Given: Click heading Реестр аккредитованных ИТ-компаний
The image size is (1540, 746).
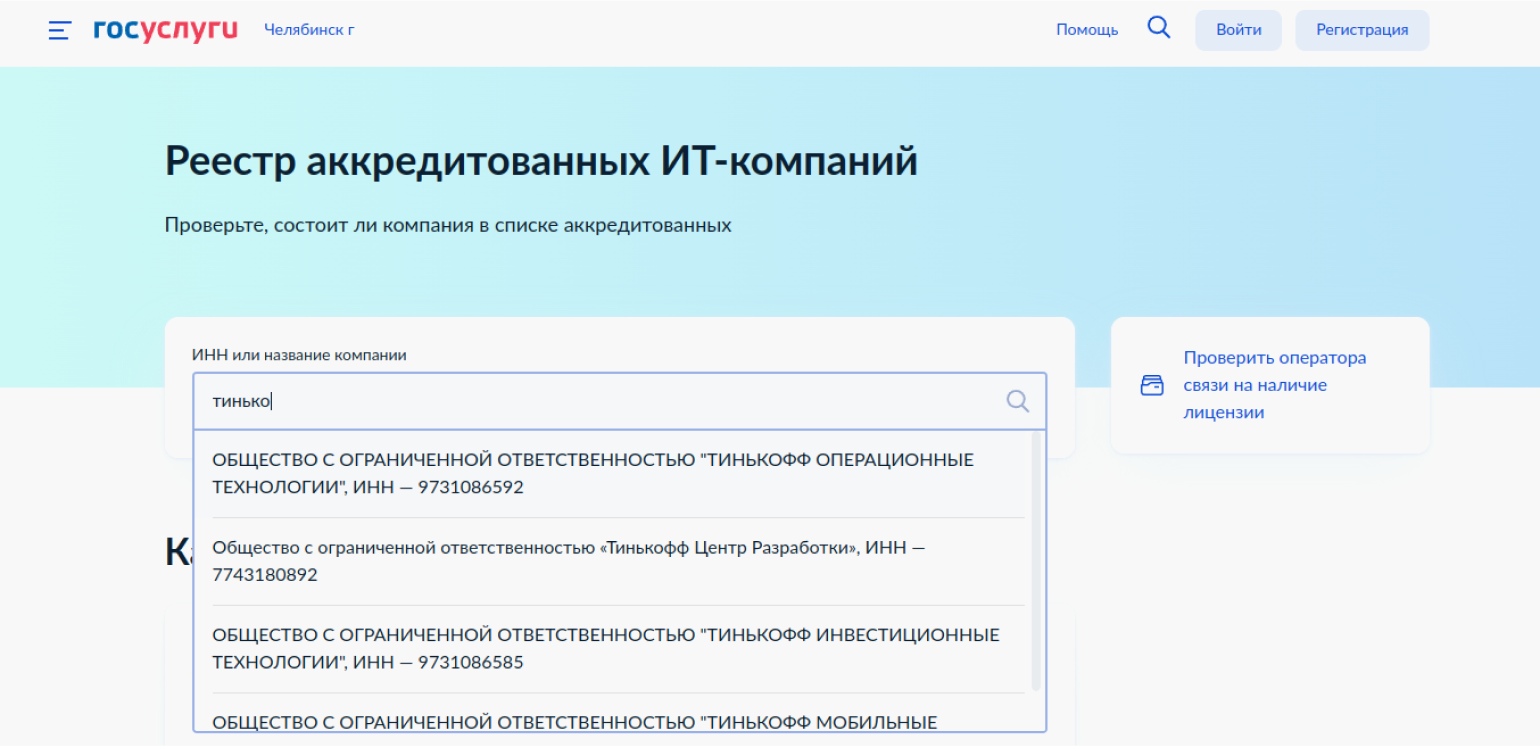Looking at the screenshot, I should (541, 161).
